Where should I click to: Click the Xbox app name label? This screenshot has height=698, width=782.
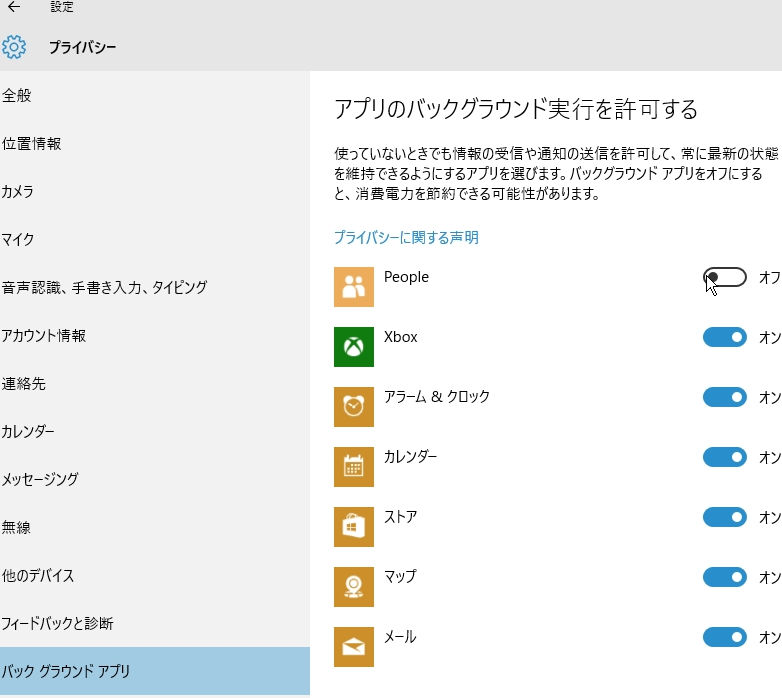[400, 337]
